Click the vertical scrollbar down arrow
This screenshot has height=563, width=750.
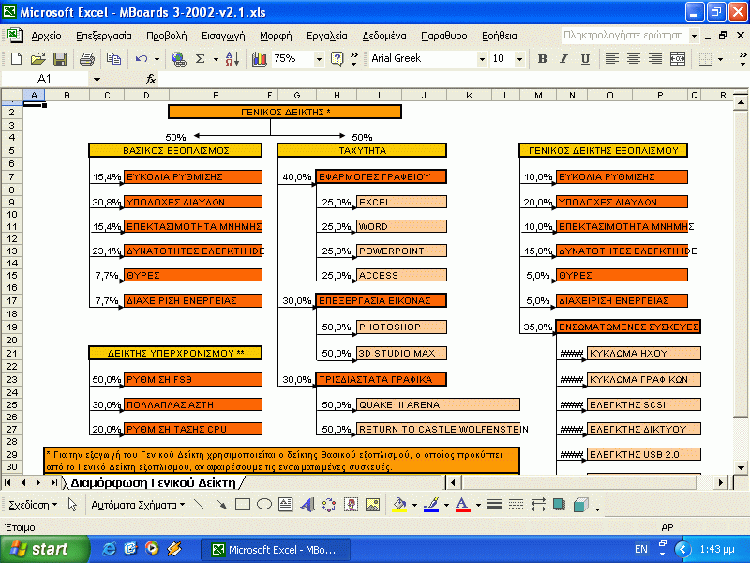[740, 467]
